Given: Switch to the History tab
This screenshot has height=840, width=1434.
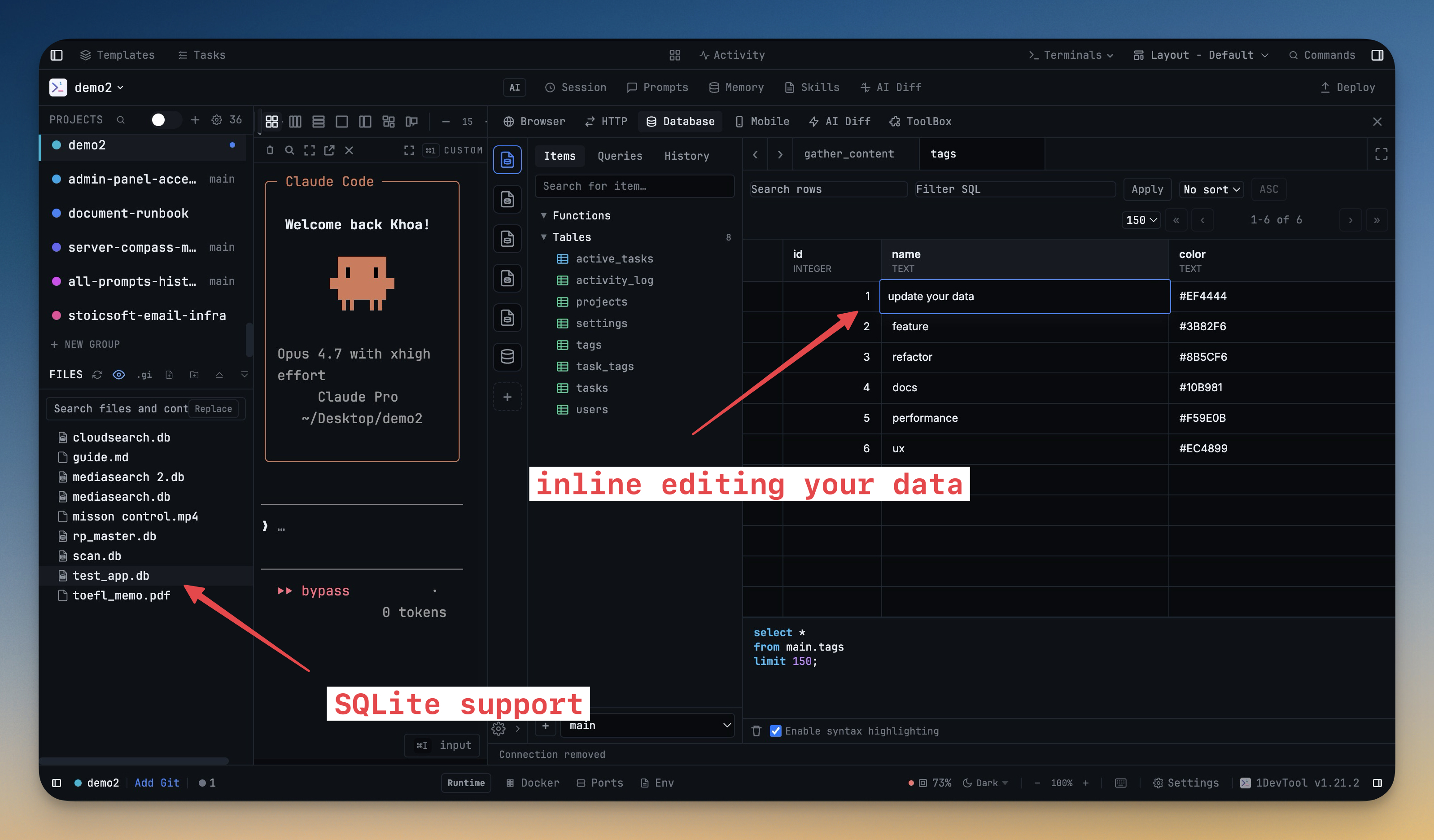Looking at the screenshot, I should pos(686,156).
